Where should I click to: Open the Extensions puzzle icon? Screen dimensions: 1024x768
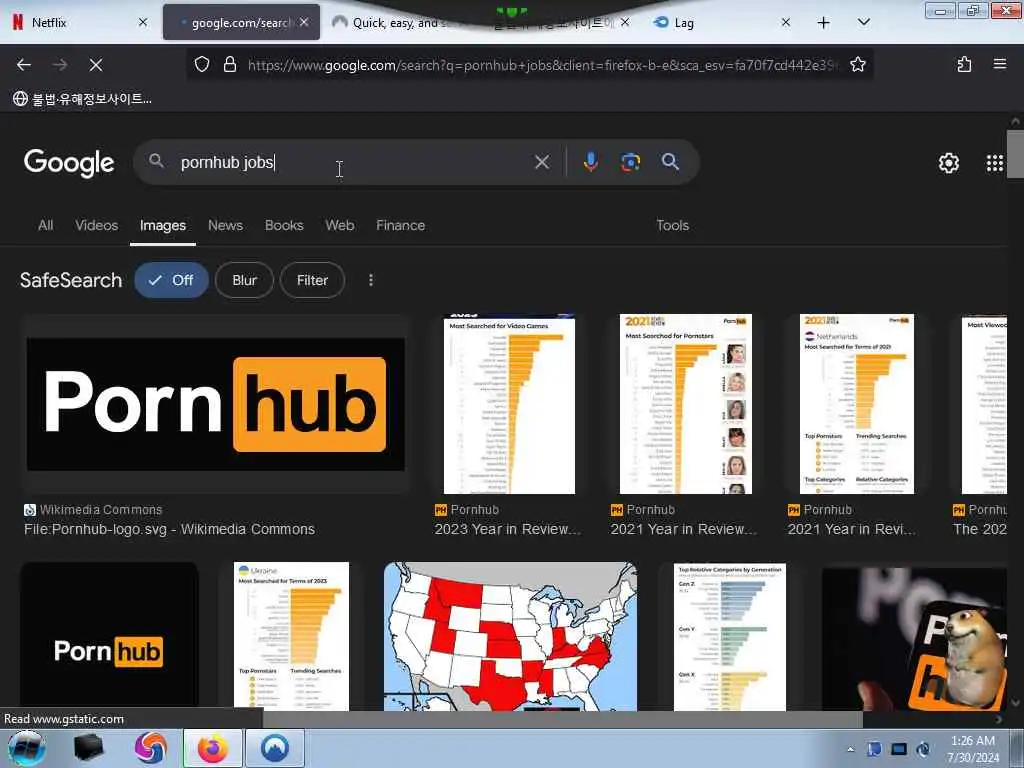tap(964, 65)
